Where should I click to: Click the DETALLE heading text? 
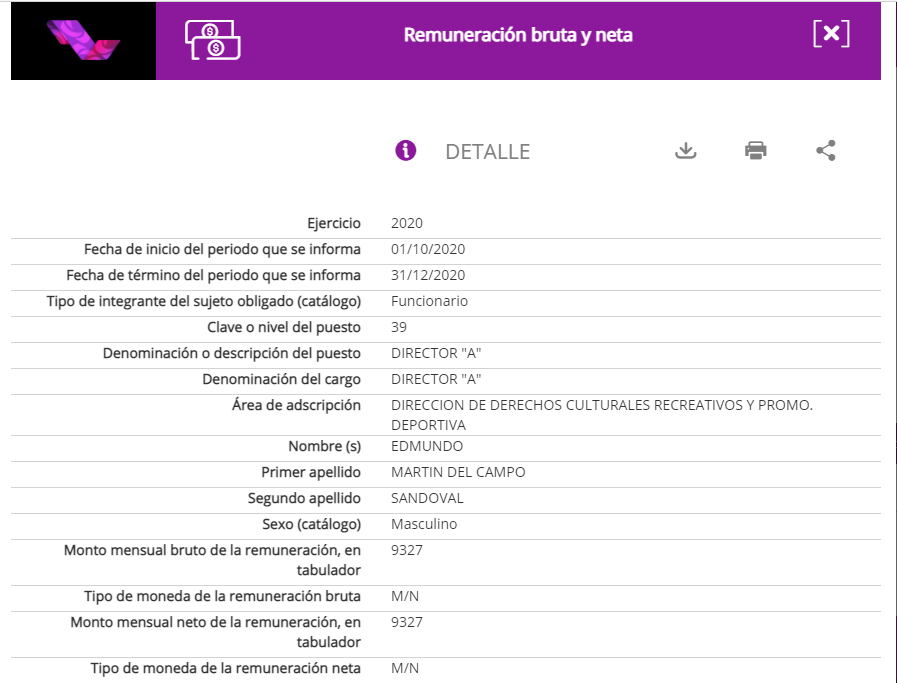tap(487, 152)
